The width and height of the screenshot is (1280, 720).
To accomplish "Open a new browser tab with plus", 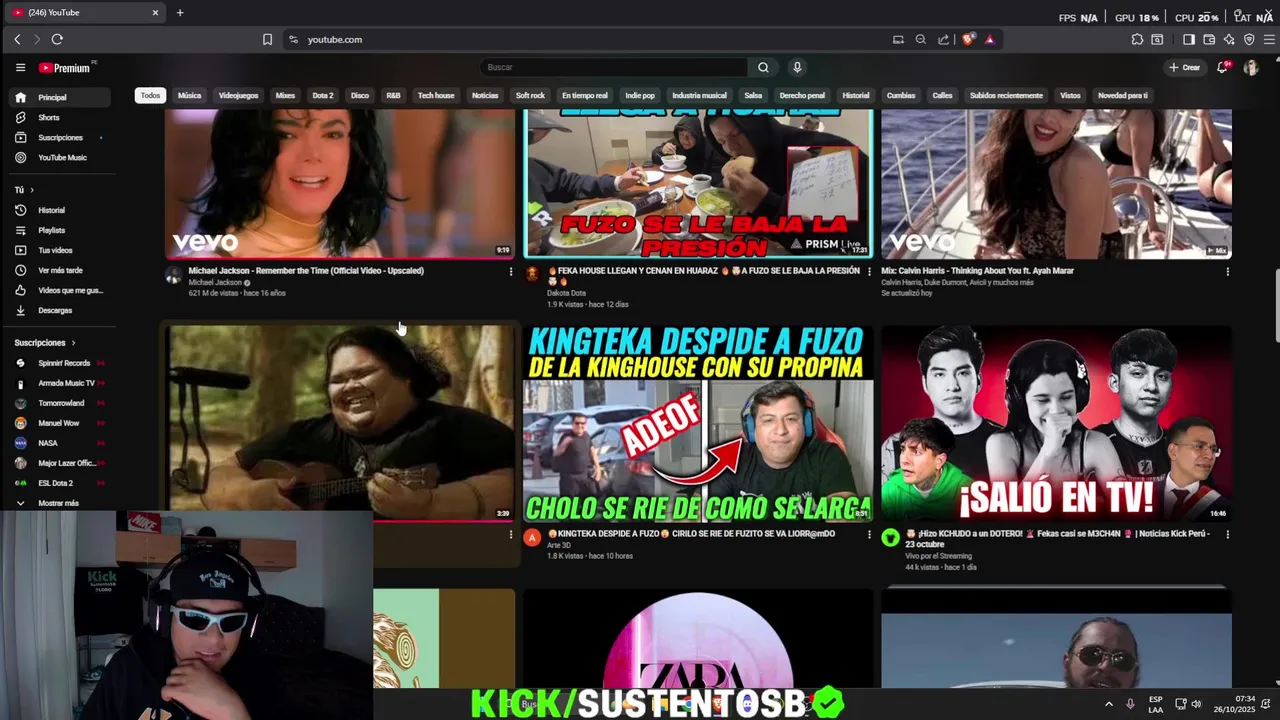I will click(x=180, y=12).
